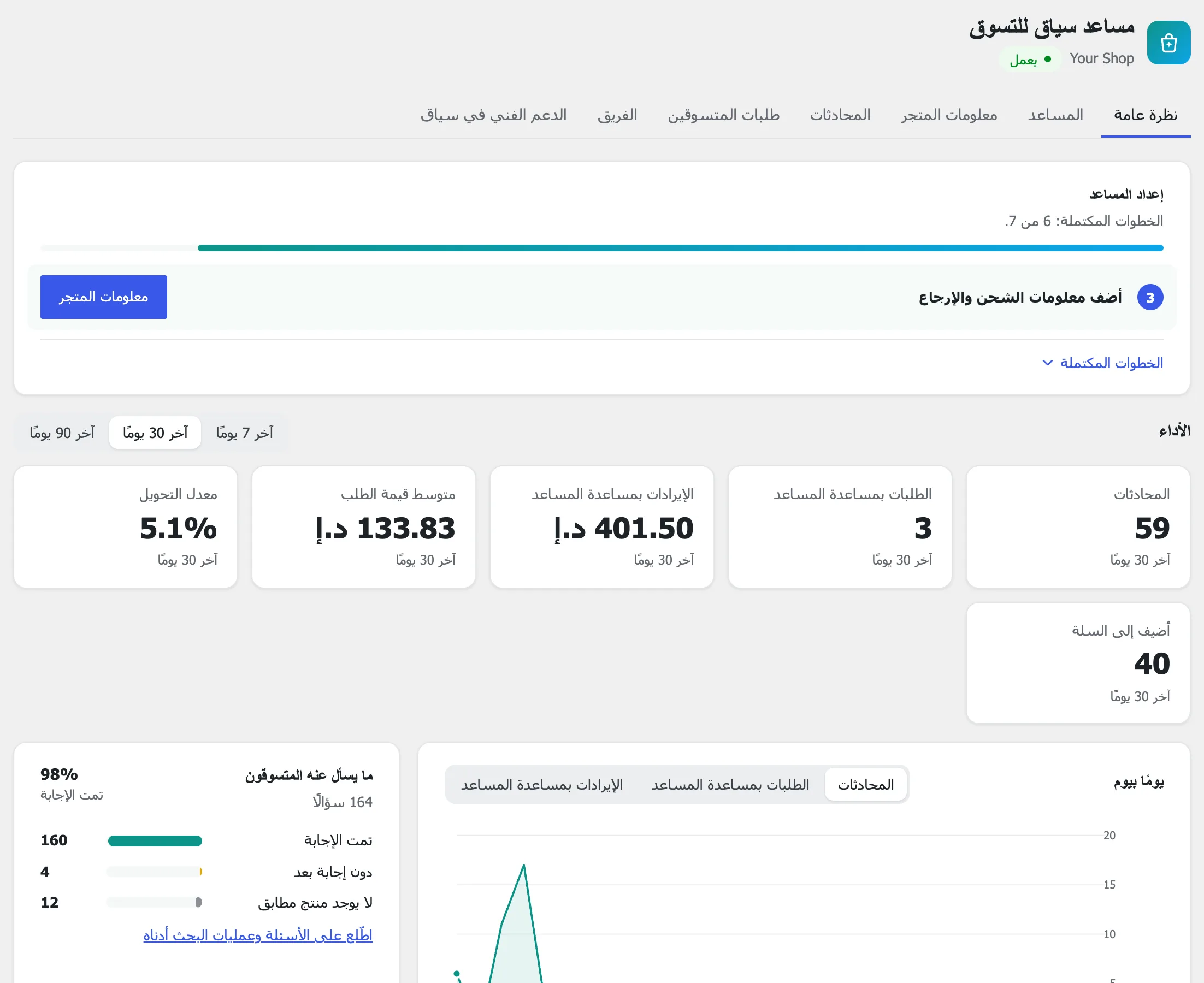Show المحادثات in the daily chart

(865, 784)
